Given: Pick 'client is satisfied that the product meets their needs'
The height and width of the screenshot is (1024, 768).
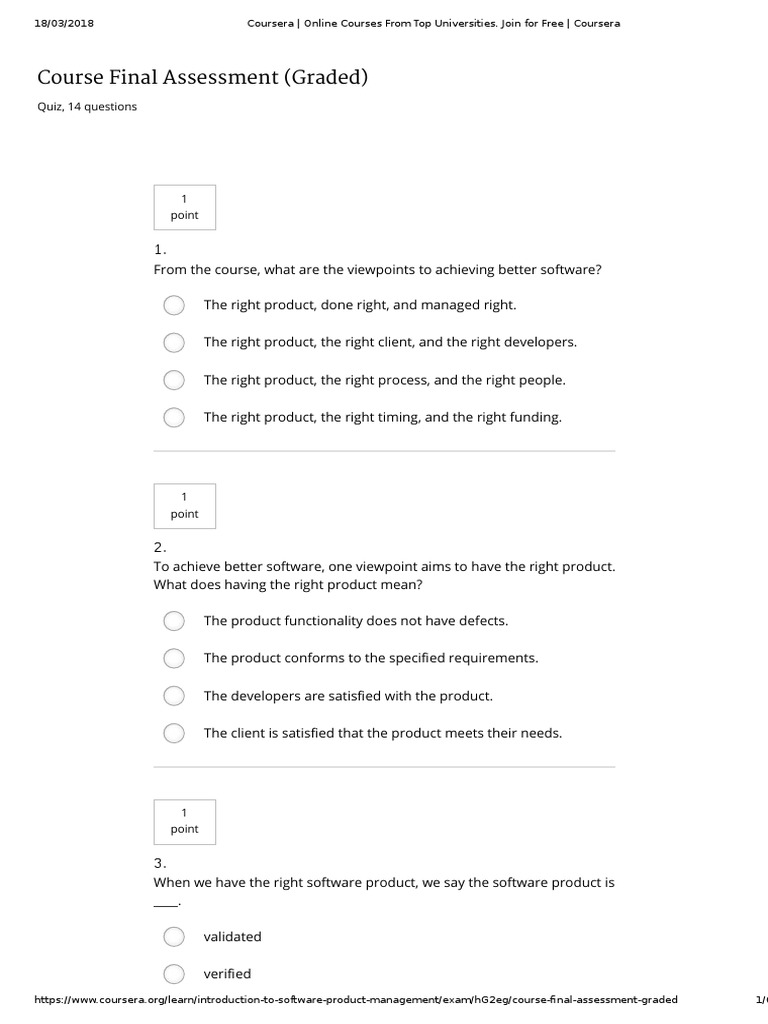Looking at the screenshot, I should [x=174, y=733].
